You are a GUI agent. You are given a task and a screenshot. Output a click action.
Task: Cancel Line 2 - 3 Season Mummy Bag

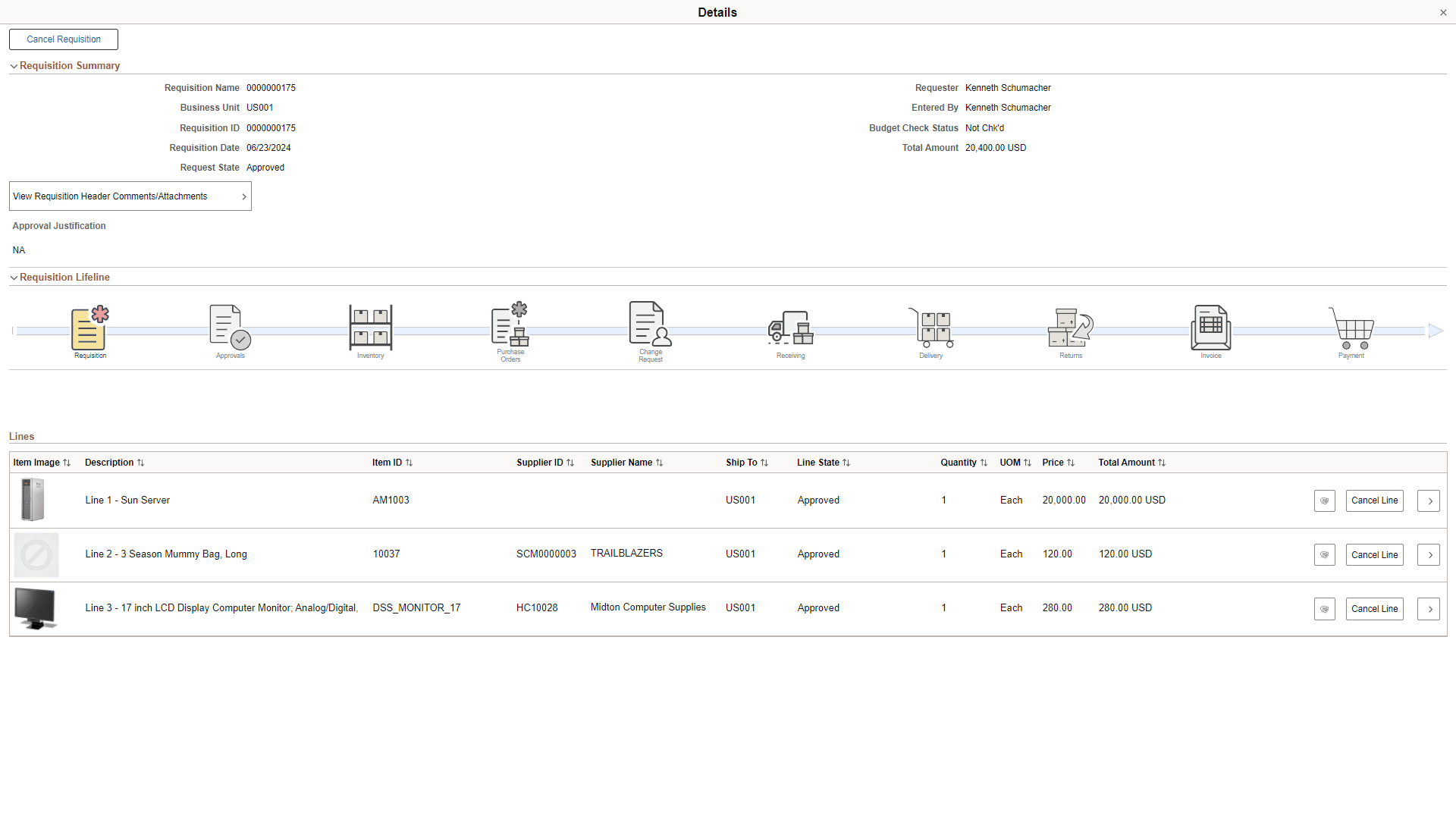point(1374,554)
